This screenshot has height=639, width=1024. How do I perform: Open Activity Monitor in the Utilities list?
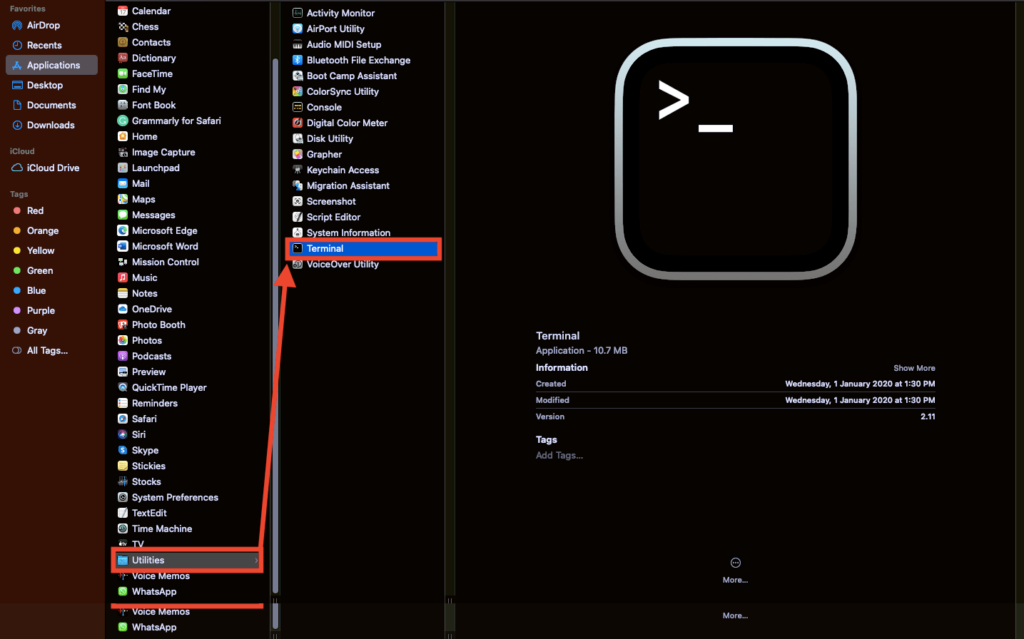pos(340,13)
